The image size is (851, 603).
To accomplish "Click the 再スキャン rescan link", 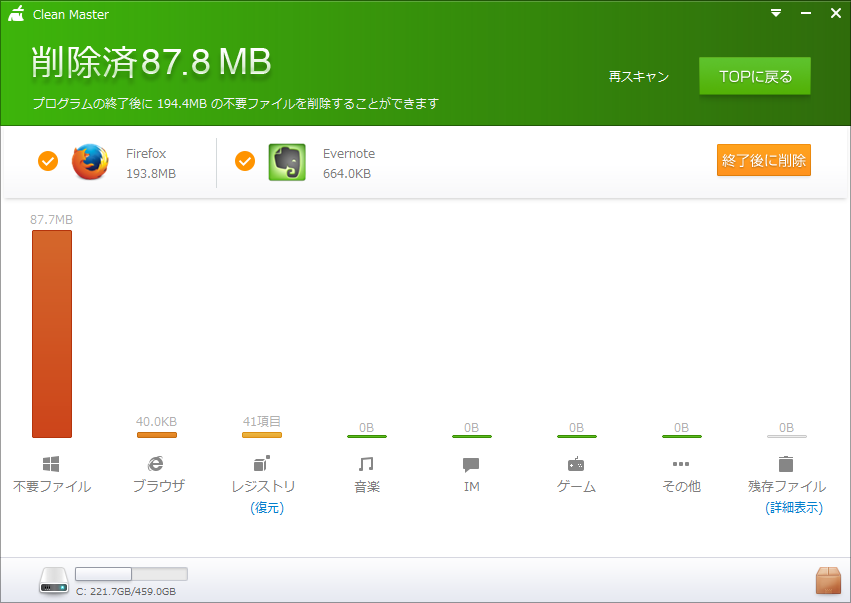I will [x=639, y=77].
